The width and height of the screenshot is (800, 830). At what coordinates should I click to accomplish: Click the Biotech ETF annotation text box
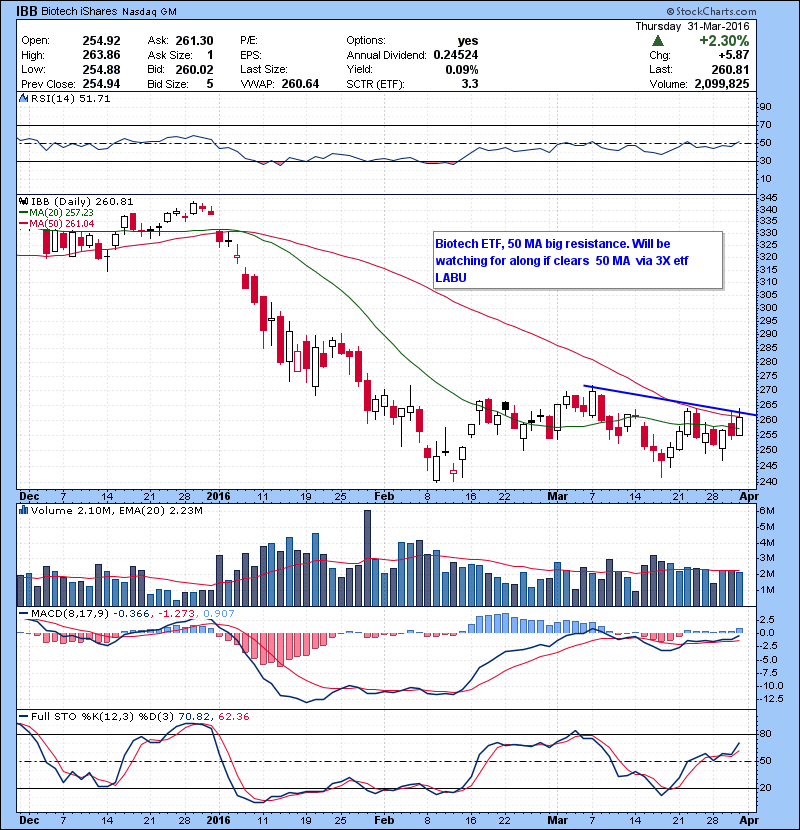click(x=578, y=260)
